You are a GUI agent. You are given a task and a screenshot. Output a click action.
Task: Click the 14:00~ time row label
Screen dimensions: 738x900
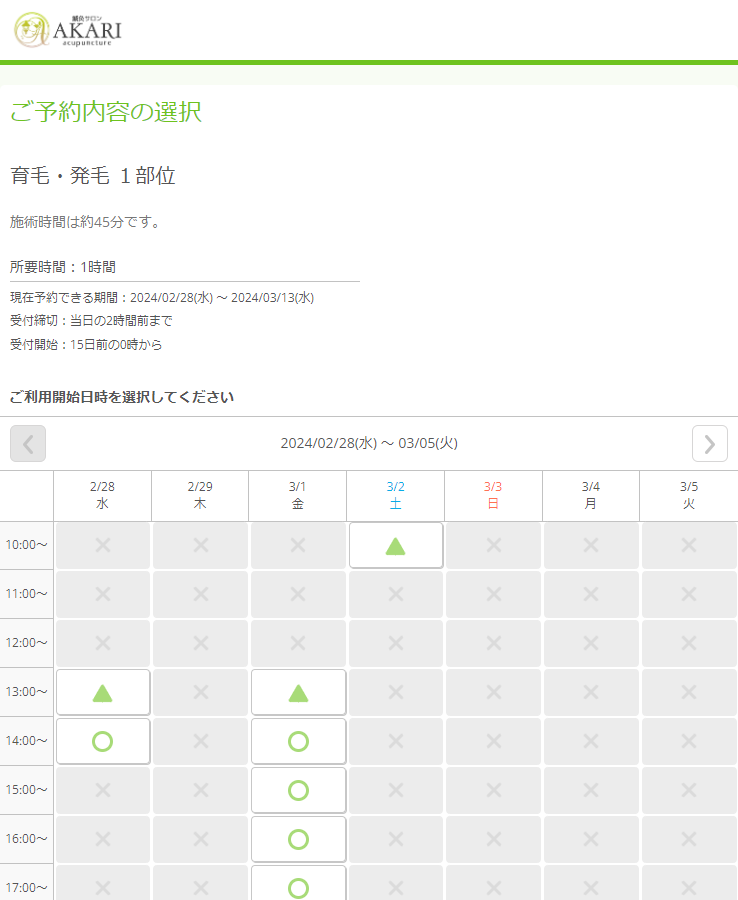(x=26, y=741)
